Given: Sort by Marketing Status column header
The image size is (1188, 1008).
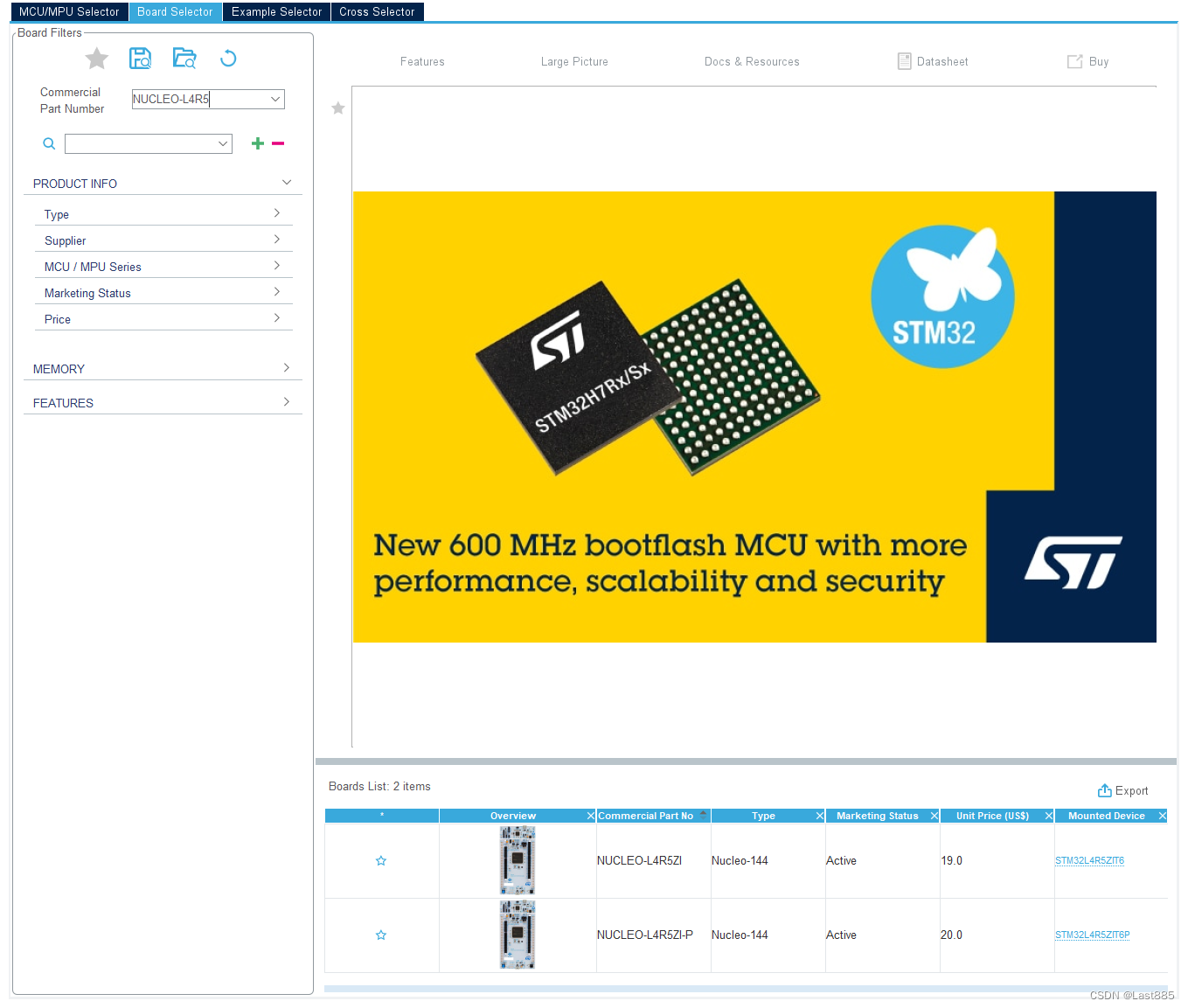Looking at the screenshot, I should click(x=877, y=816).
